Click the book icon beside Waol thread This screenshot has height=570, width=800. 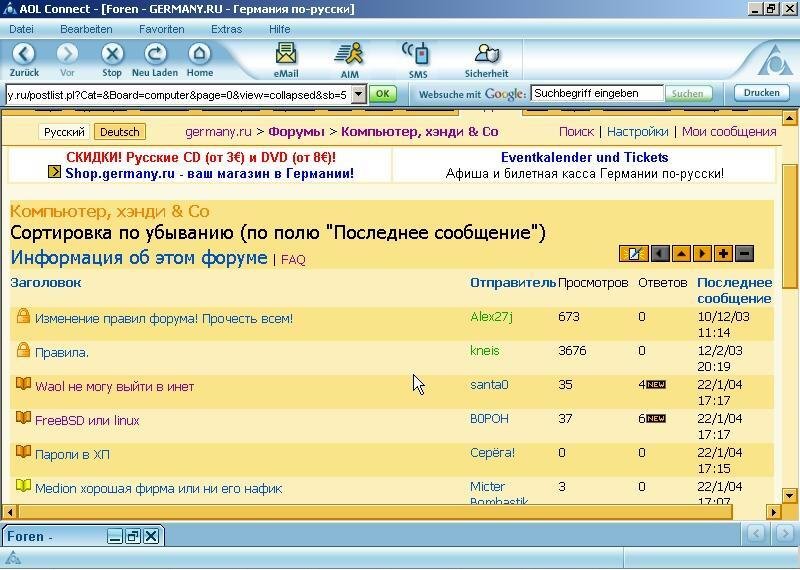click(x=23, y=383)
